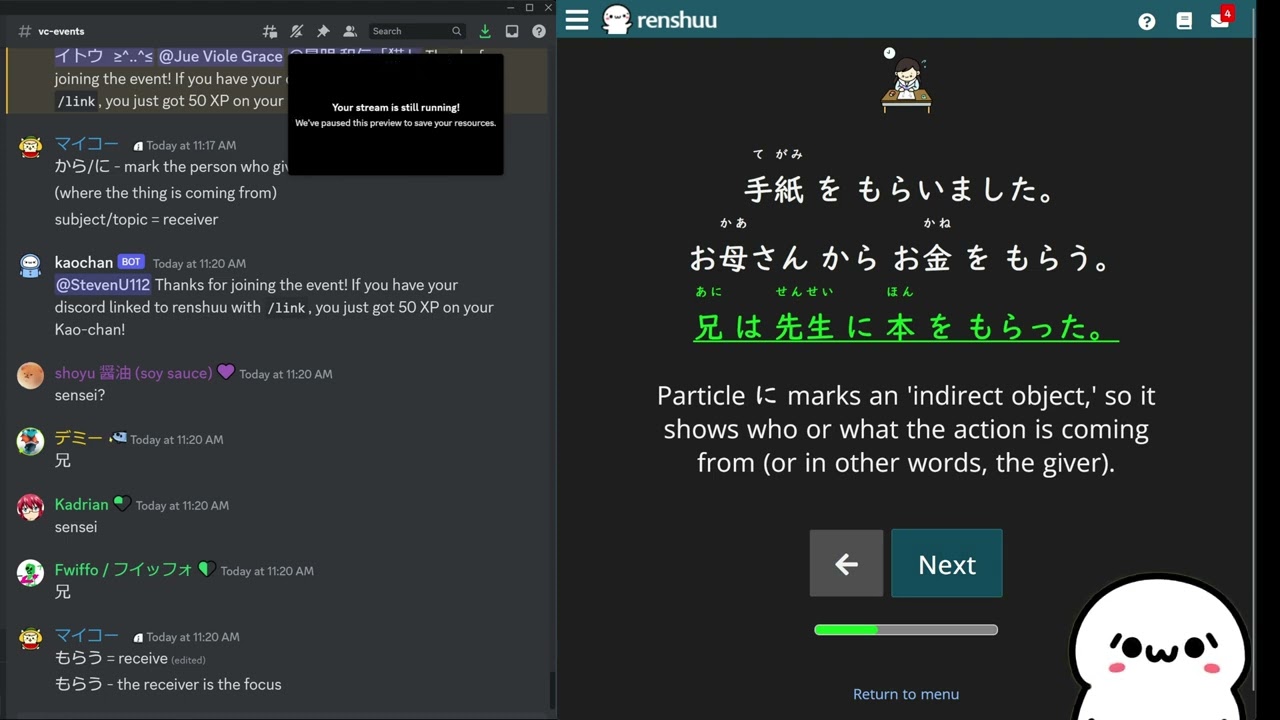Screen dimensions: 1280x720
Task: Click green sentence 兄 は 先生 に 本
Action: (x=906, y=327)
